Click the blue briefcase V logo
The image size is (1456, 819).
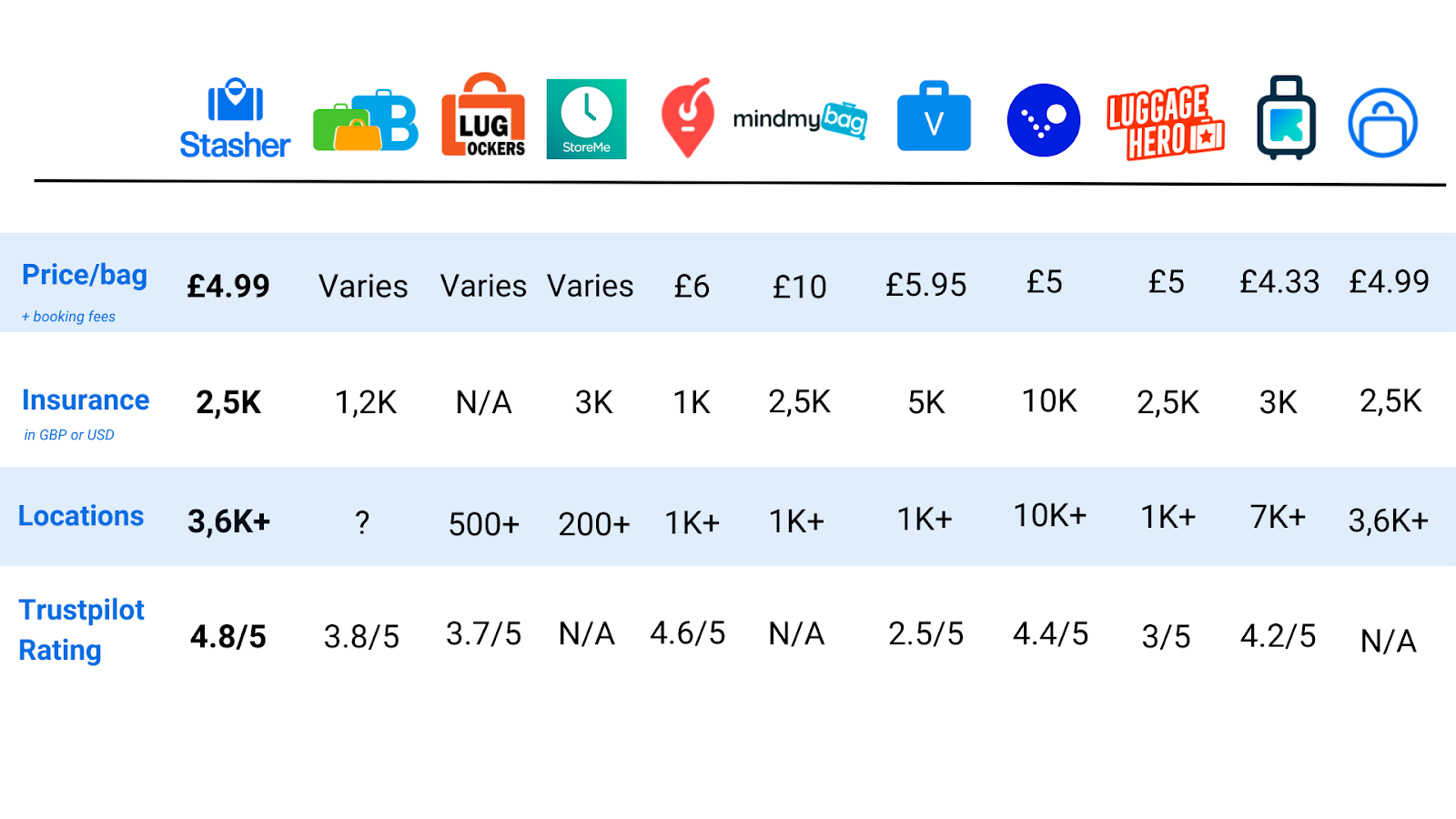934,117
